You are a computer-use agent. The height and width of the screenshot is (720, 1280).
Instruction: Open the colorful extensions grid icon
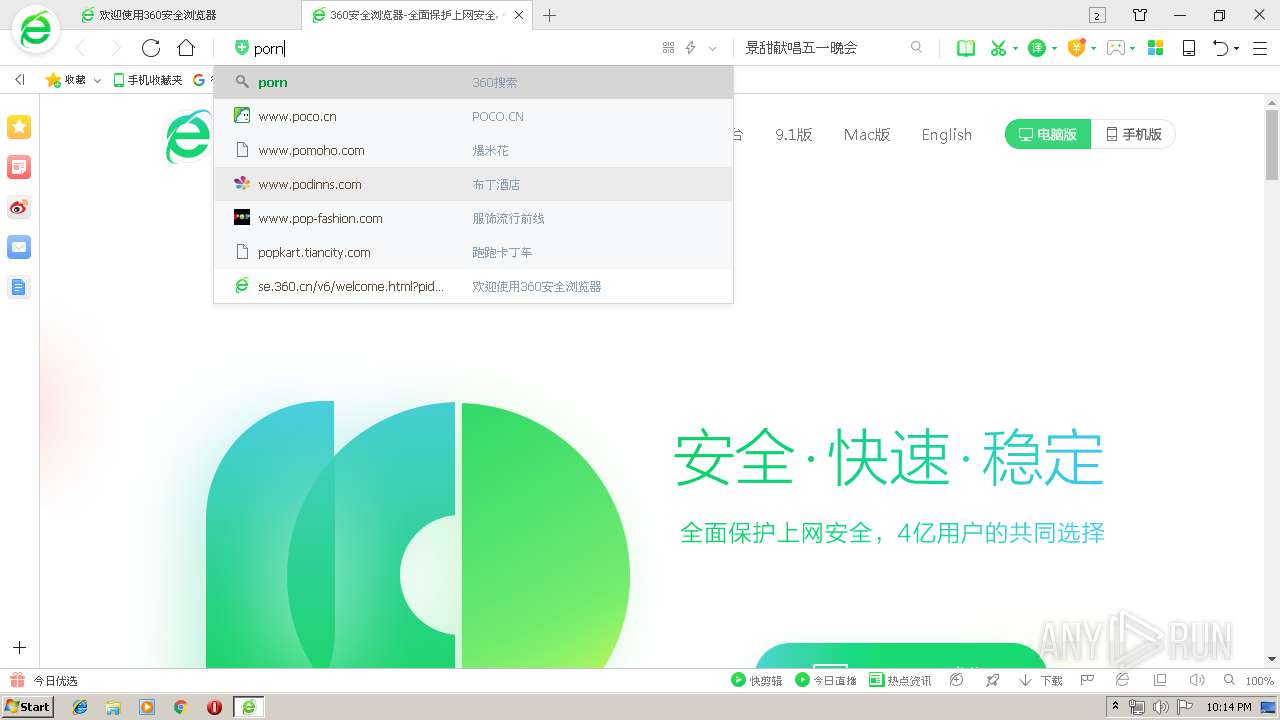pyautogui.click(x=1155, y=48)
